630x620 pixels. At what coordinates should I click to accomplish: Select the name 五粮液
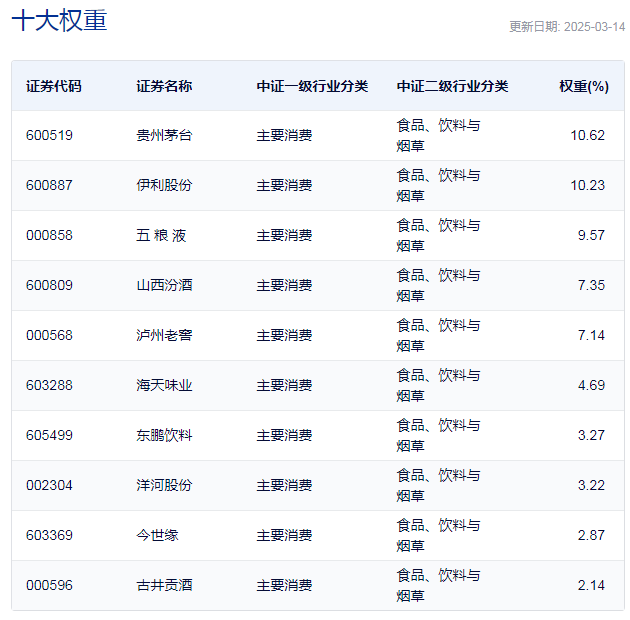pyautogui.click(x=161, y=235)
